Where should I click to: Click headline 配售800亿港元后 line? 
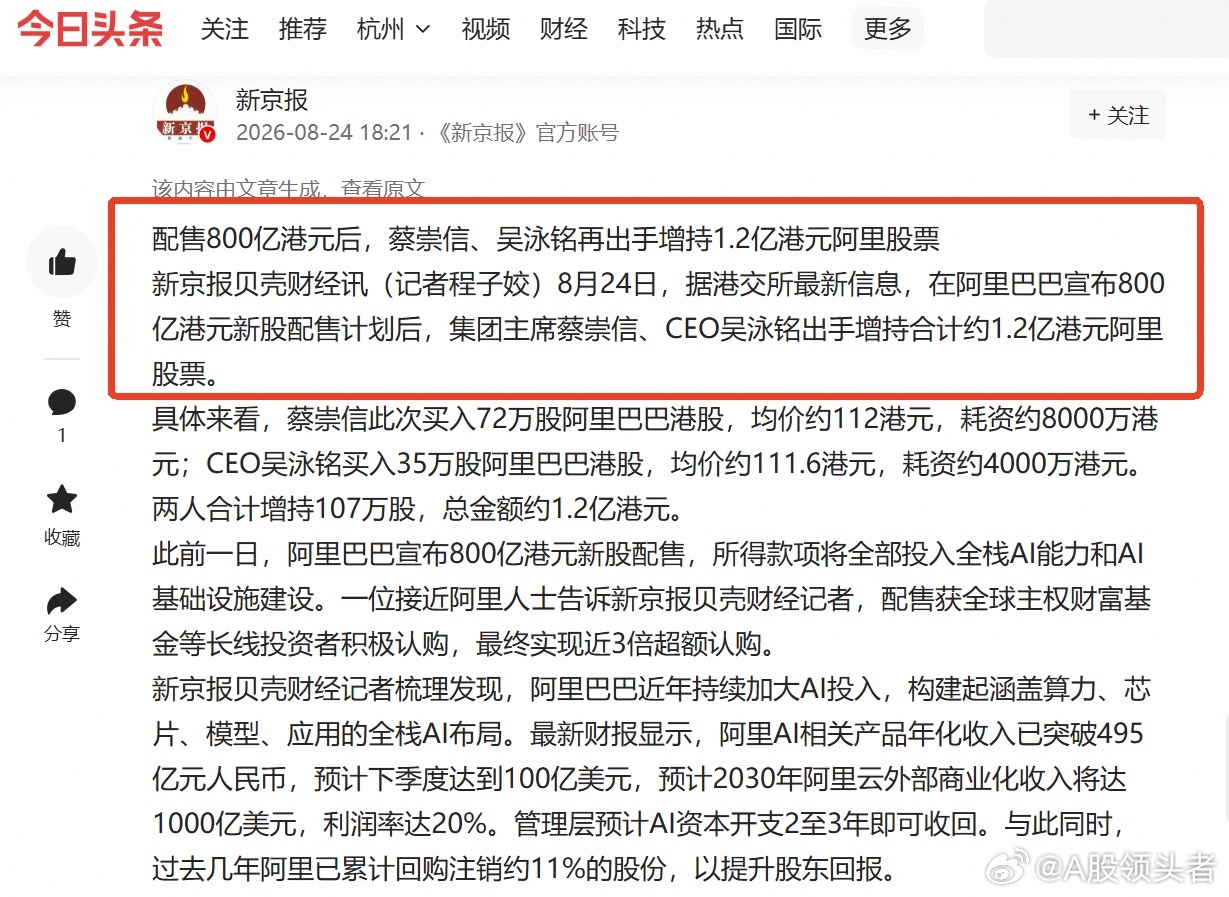546,239
